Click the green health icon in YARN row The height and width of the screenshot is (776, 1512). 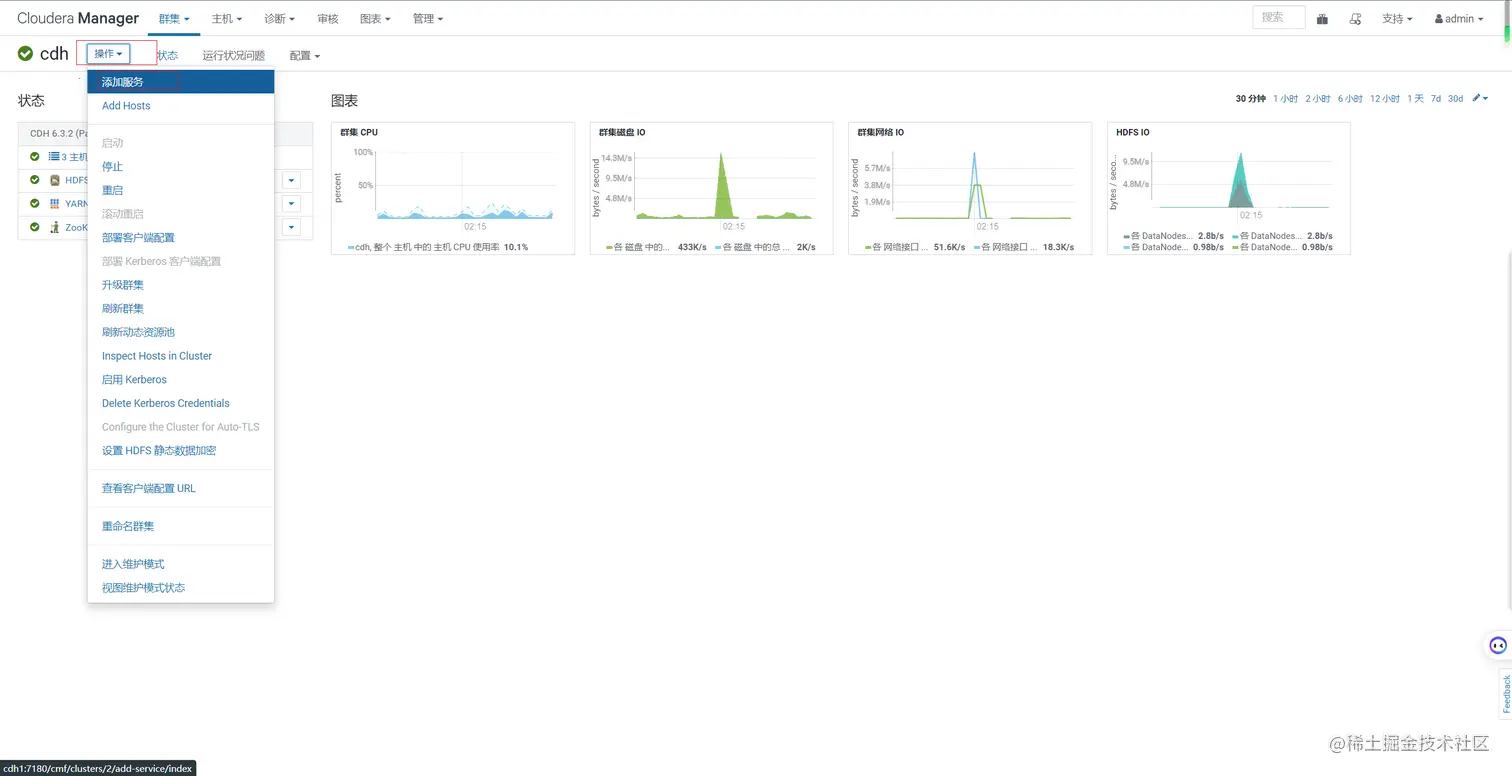tap(35, 203)
